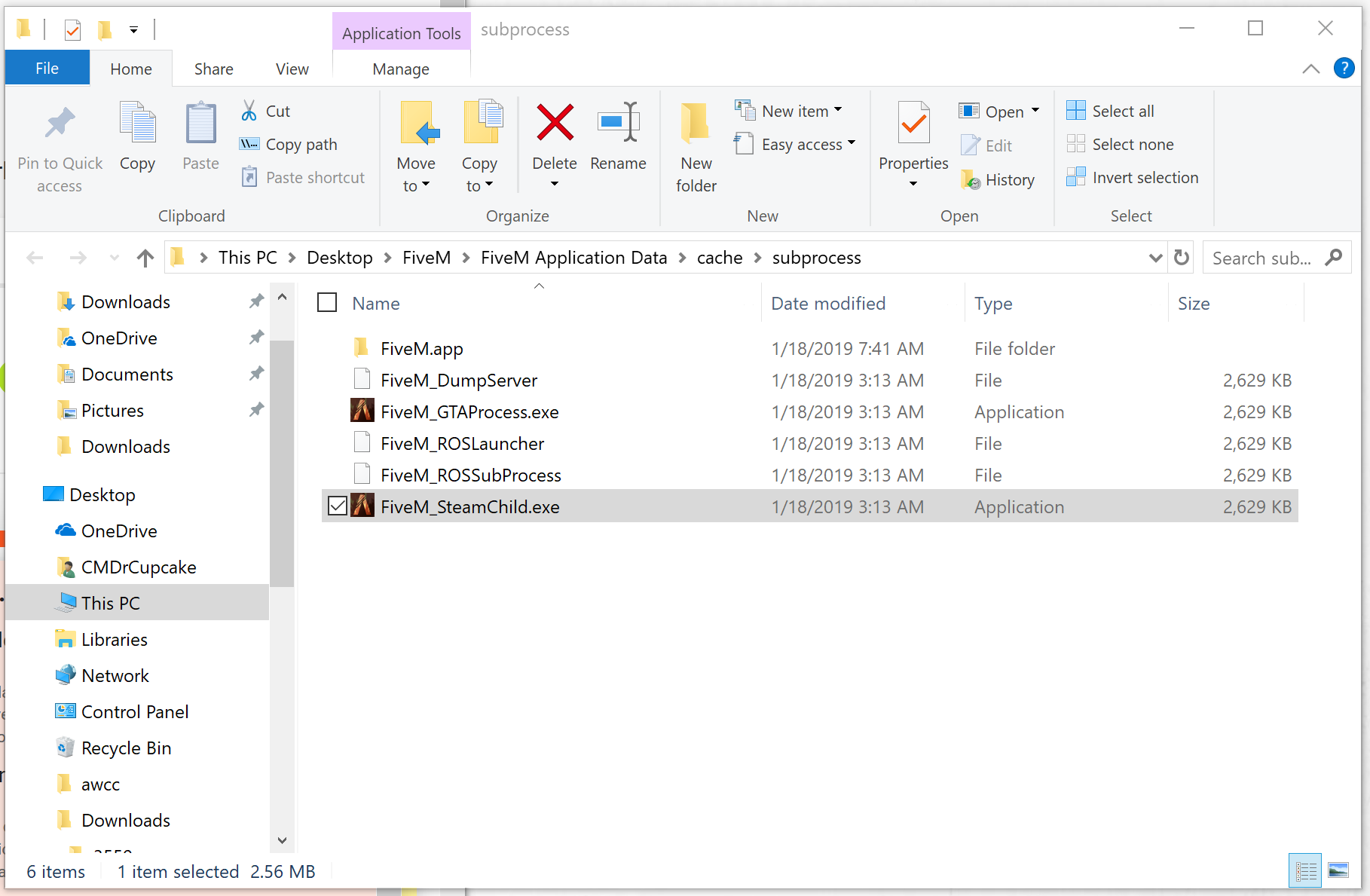The image size is (1370, 896).
Task: Select This PC in navigation pane
Action: (137, 603)
